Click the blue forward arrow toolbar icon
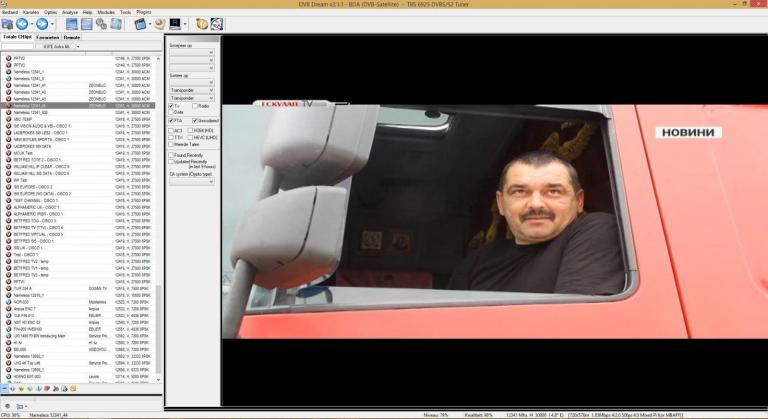768x419 pixels. click(x=41, y=23)
